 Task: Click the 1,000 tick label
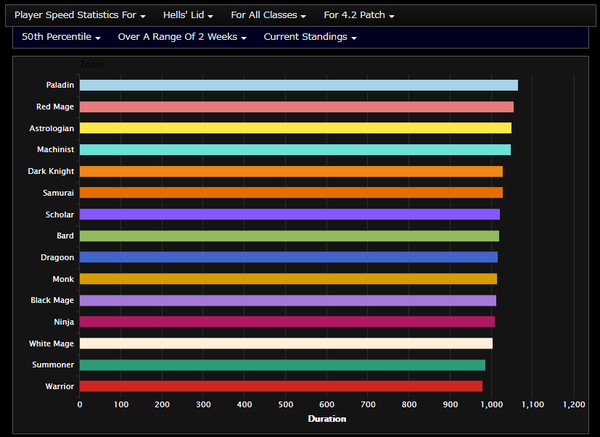(x=491, y=404)
